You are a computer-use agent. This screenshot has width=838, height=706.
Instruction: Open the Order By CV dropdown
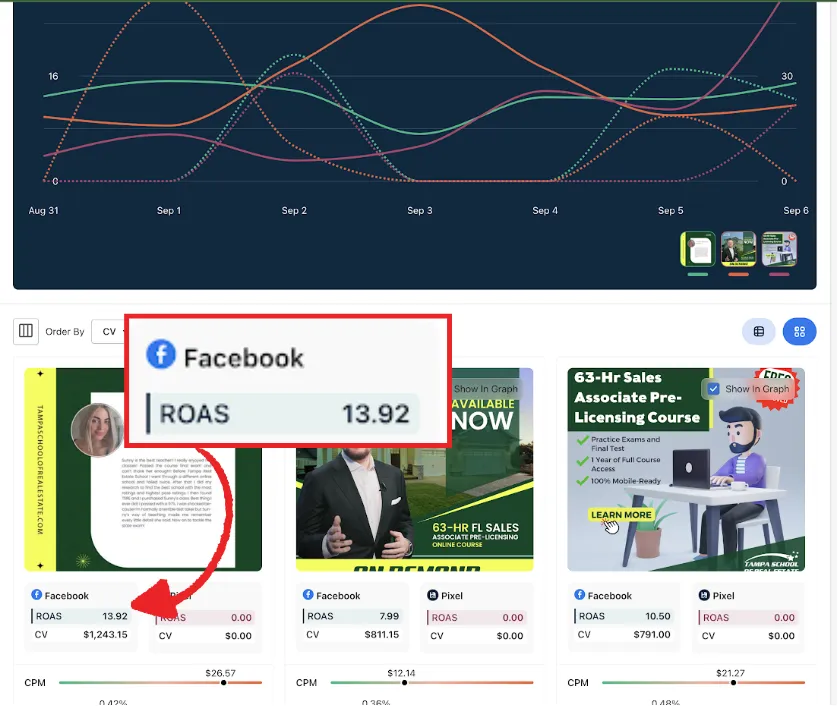click(x=108, y=331)
